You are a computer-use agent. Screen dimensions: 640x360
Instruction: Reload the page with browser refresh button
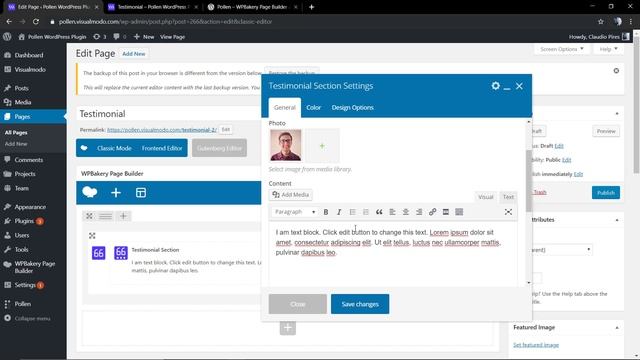click(36, 22)
